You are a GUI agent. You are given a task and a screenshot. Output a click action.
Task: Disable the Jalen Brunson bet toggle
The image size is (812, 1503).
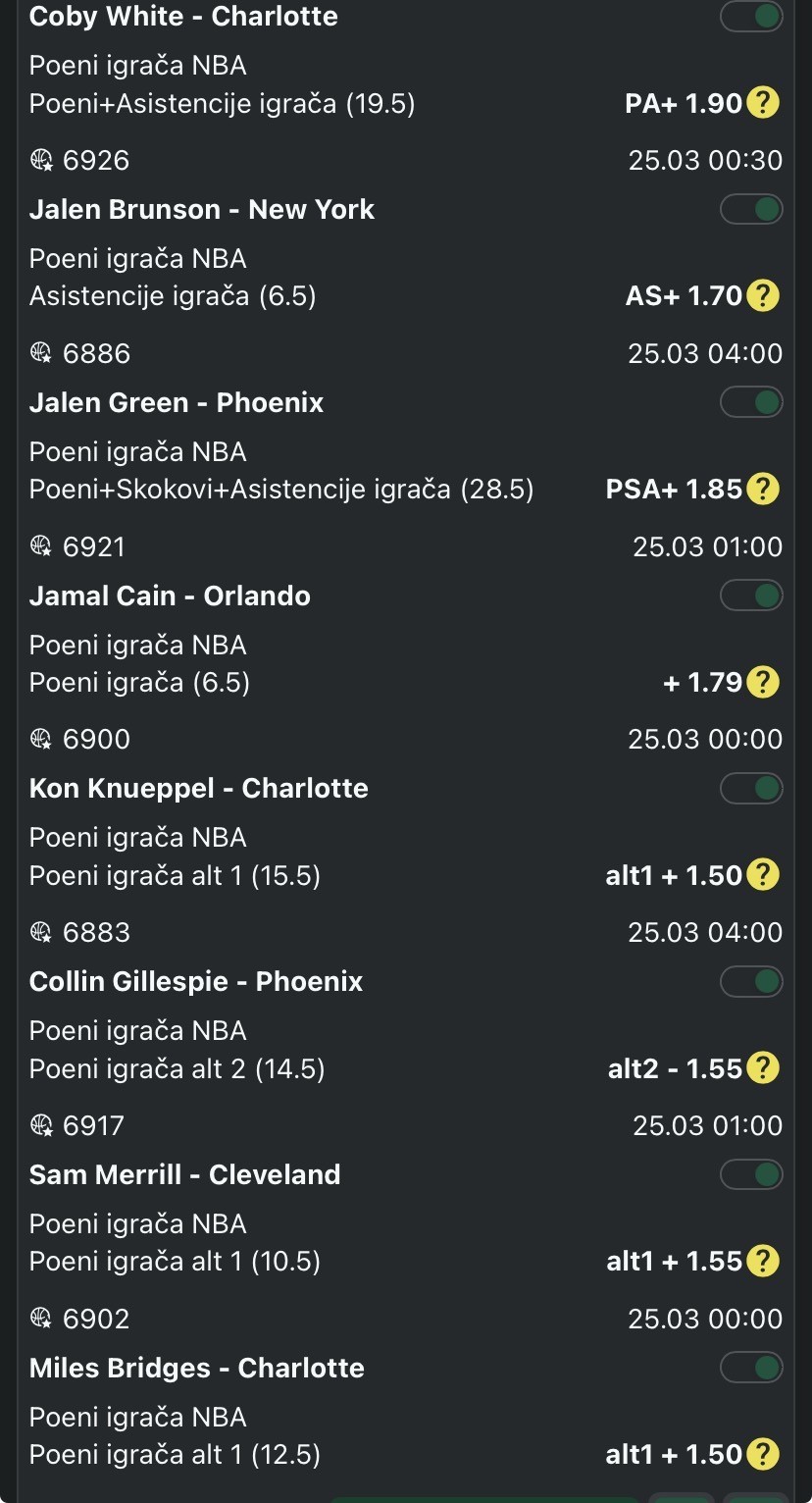click(751, 209)
